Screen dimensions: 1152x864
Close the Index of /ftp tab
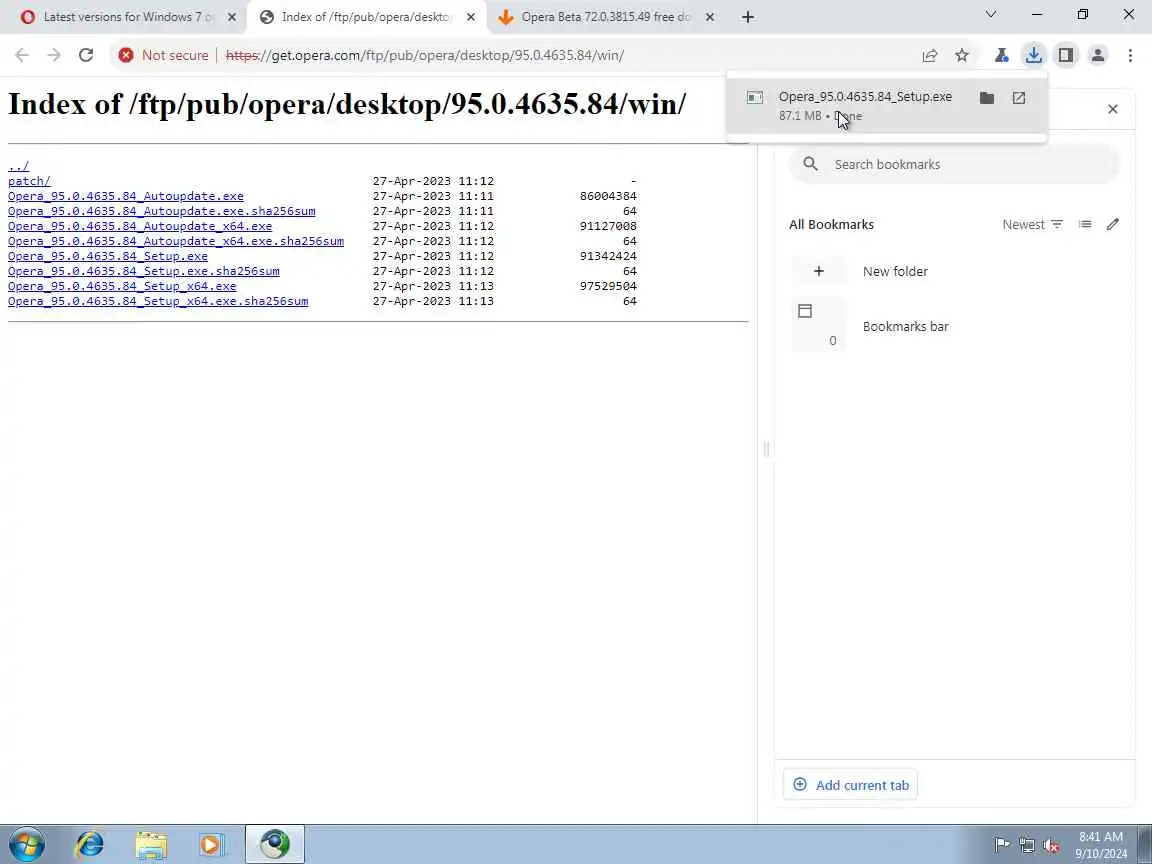tap(471, 17)
